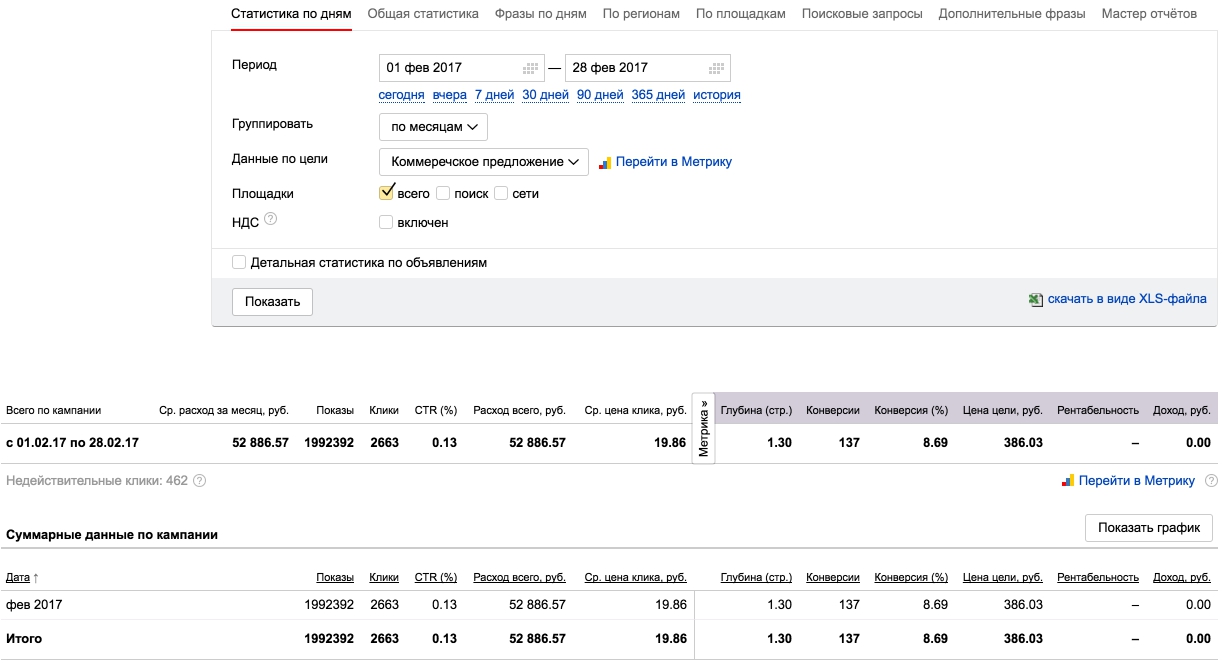Click help icon beside the lower Перейти в Метрику link

click(x=1211, y=481)
